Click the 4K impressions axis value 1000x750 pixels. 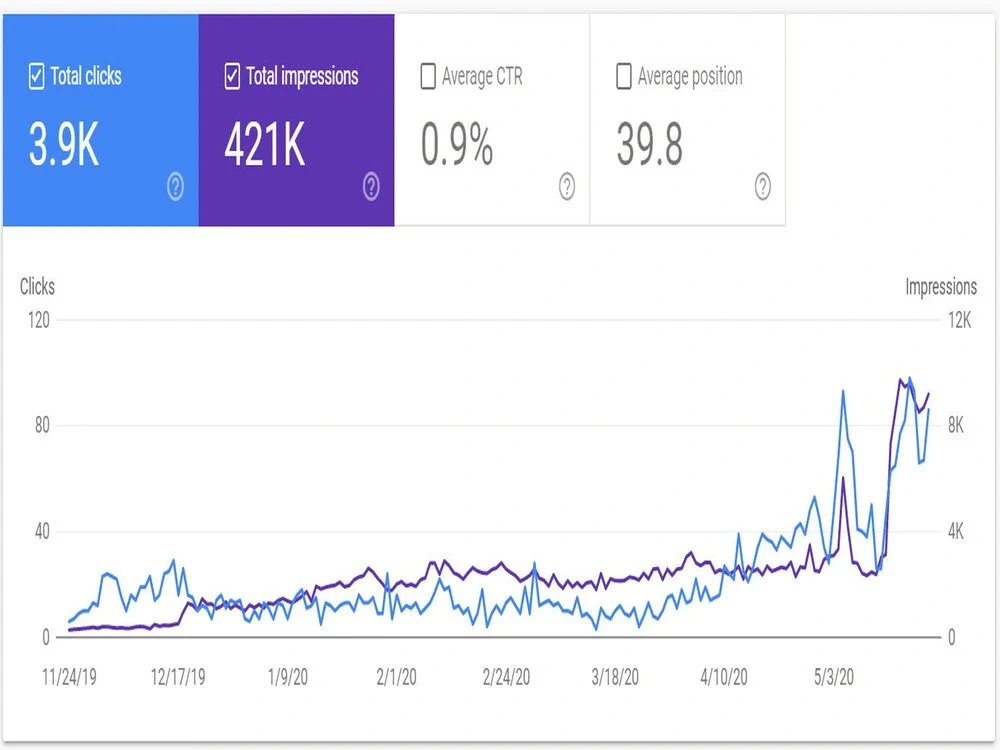[x=956, y=531]
